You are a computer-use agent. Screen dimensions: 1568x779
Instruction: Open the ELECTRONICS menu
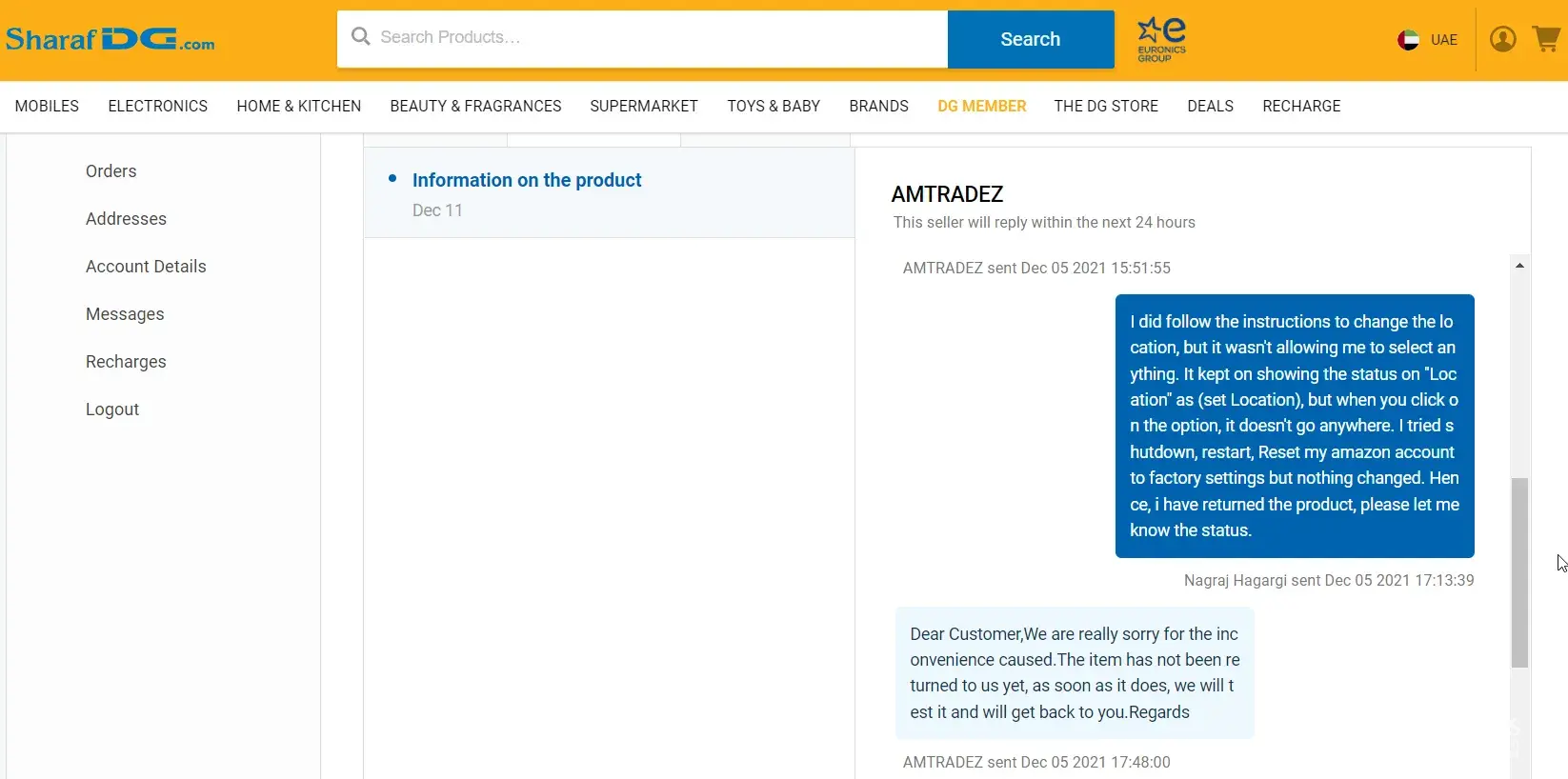point(157,106)
